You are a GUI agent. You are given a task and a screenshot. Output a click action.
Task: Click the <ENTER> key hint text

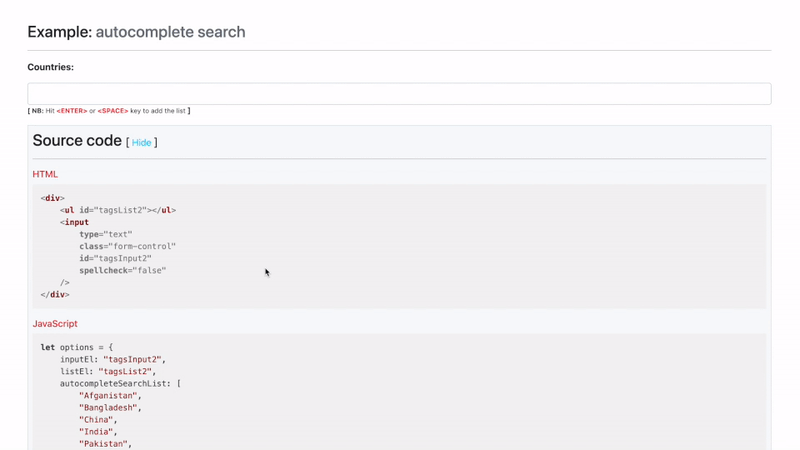tap(72, 111)
